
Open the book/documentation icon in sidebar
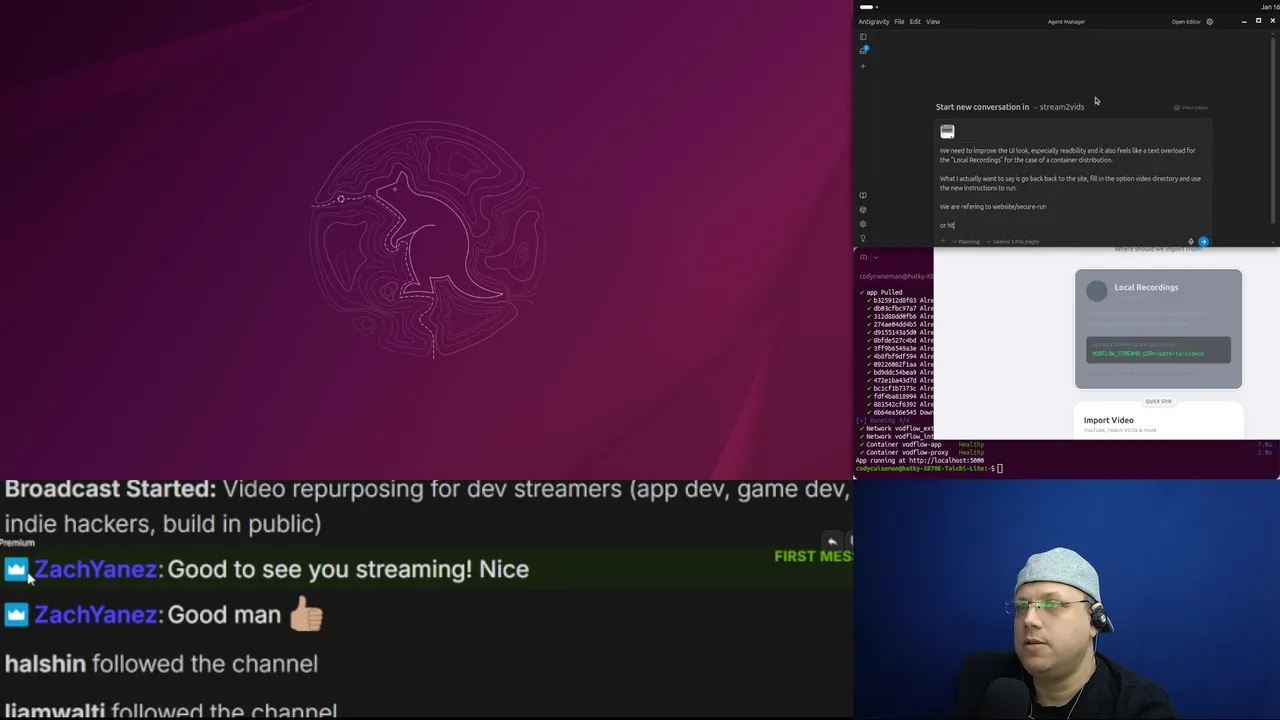863,196
